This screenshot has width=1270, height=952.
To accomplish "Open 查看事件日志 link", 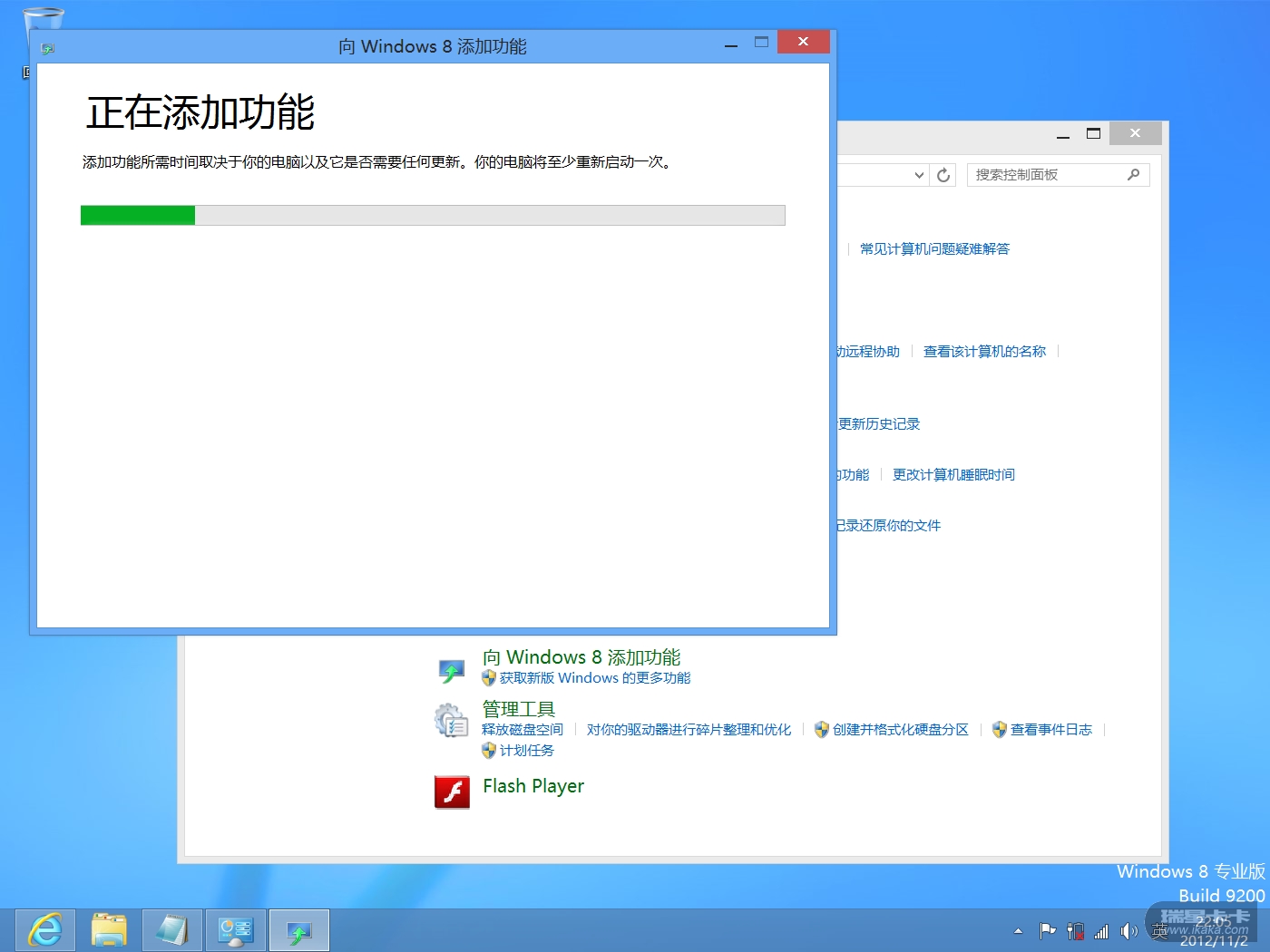I will [1051, 730].
